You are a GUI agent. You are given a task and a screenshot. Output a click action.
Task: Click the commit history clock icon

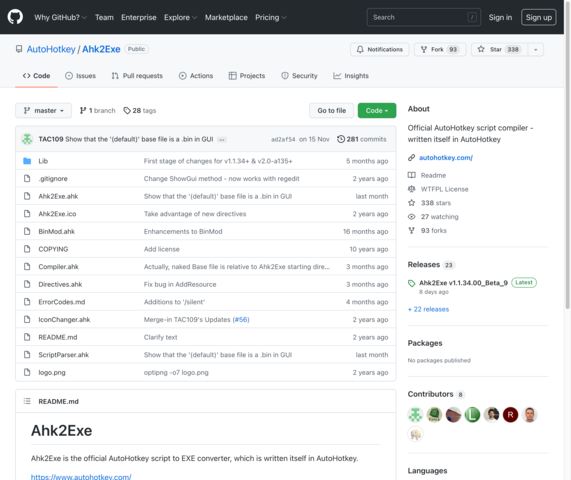(x=341, y=139)
